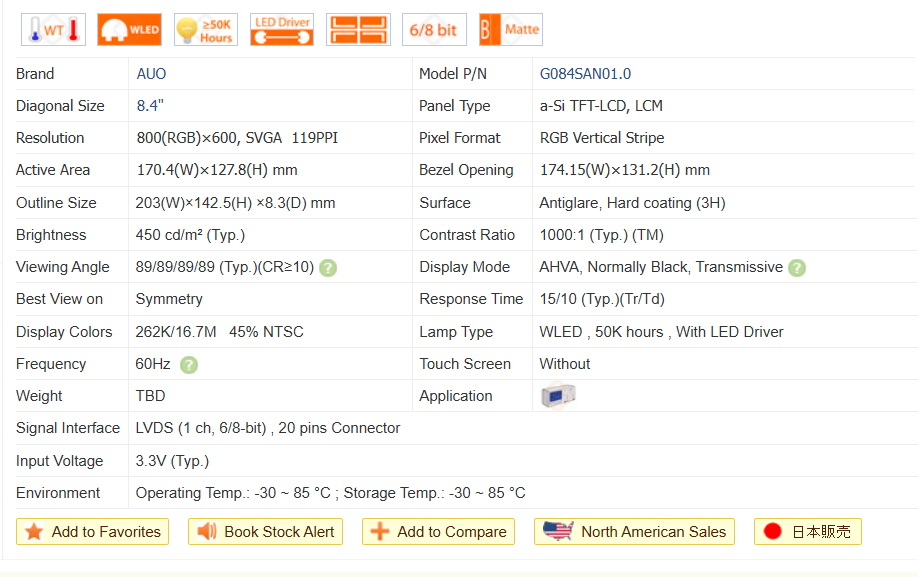Click the 6/8 bit feature icon
The height and width of the screenshot is (577, 918).
coord(434,30)
